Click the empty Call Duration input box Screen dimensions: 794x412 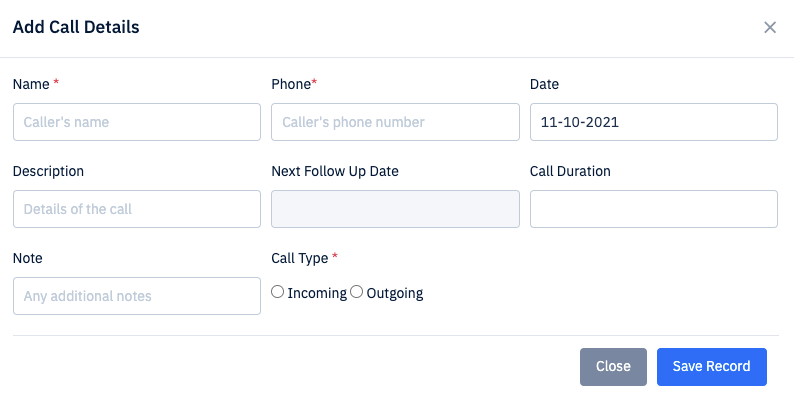(654, 209)
